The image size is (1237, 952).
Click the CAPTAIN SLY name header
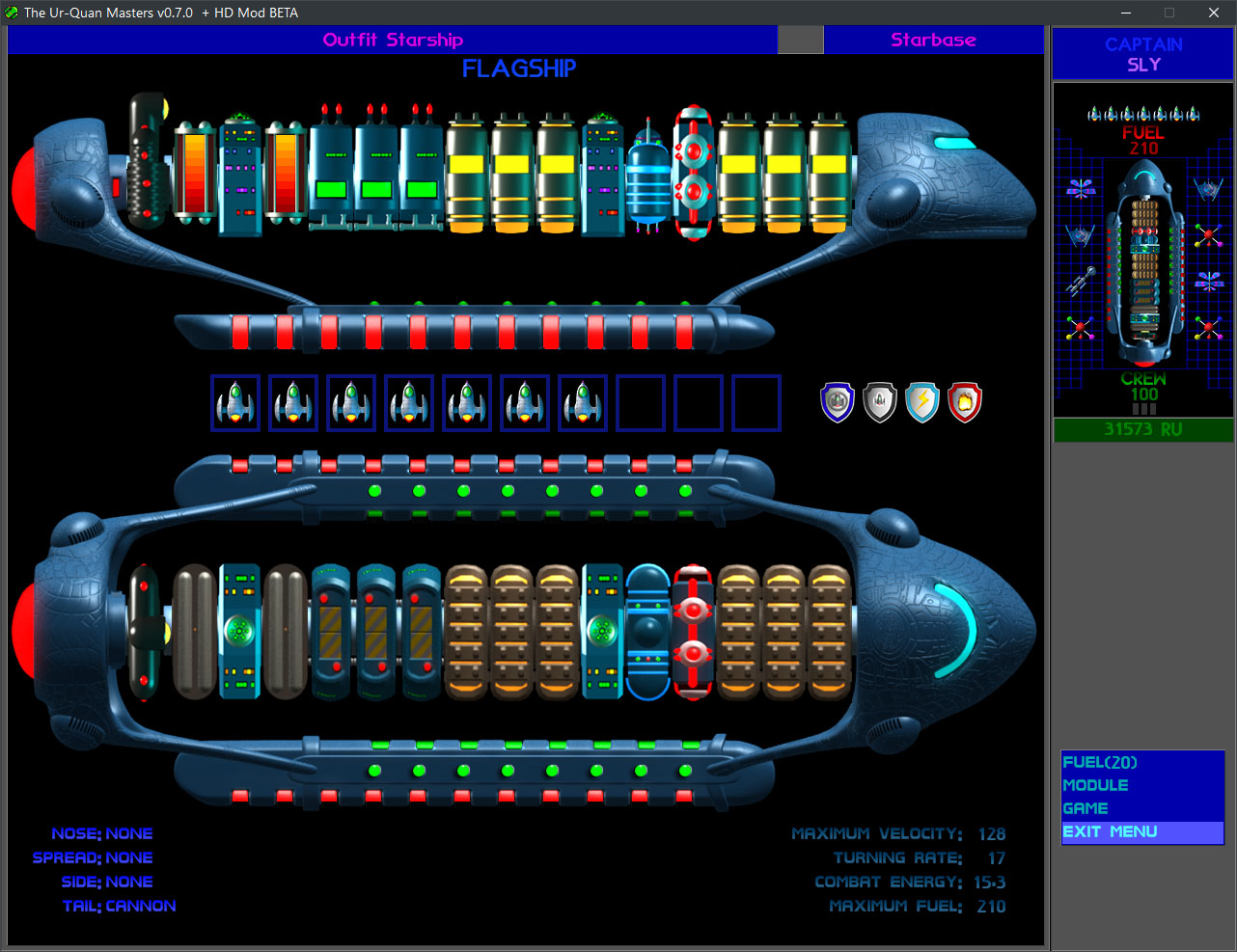1143,54
